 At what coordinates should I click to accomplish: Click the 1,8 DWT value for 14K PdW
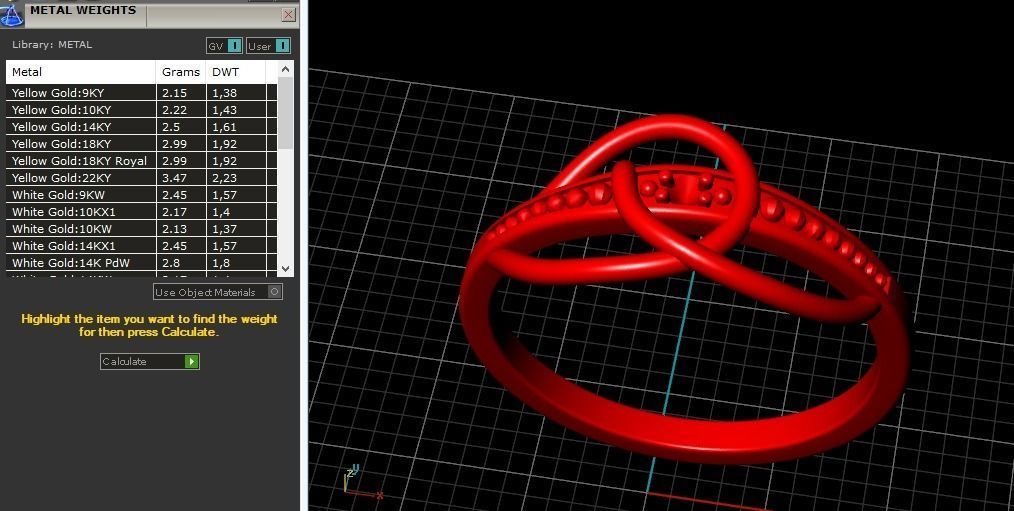221,263
